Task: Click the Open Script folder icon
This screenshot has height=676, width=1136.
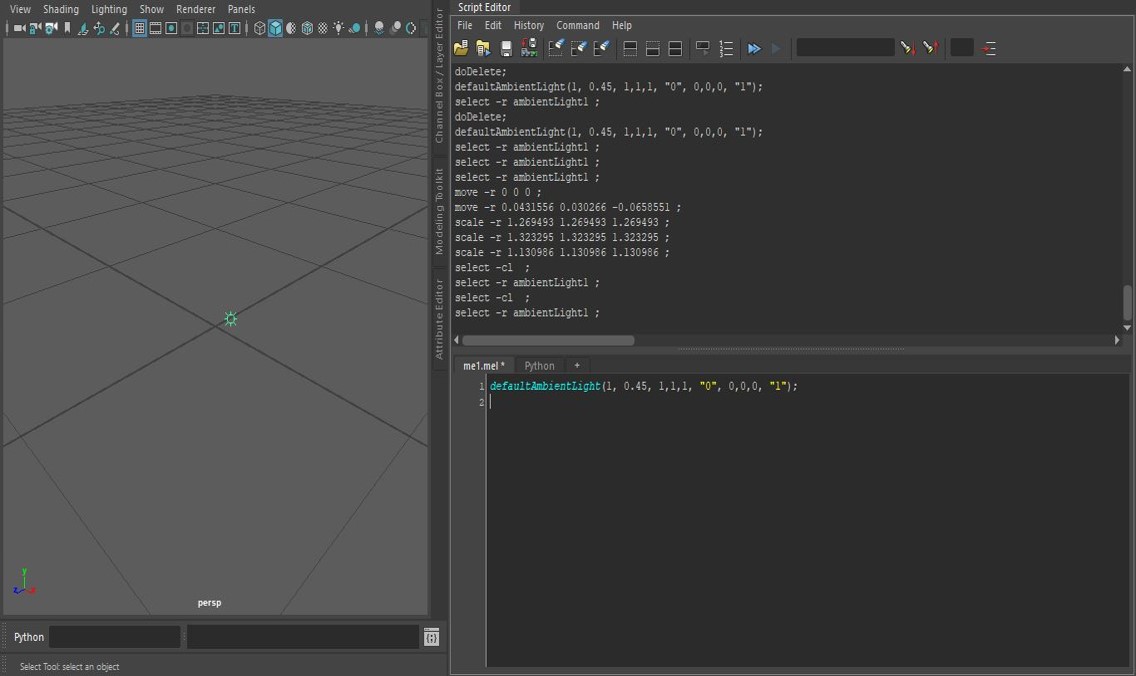Action: point(461,48)
